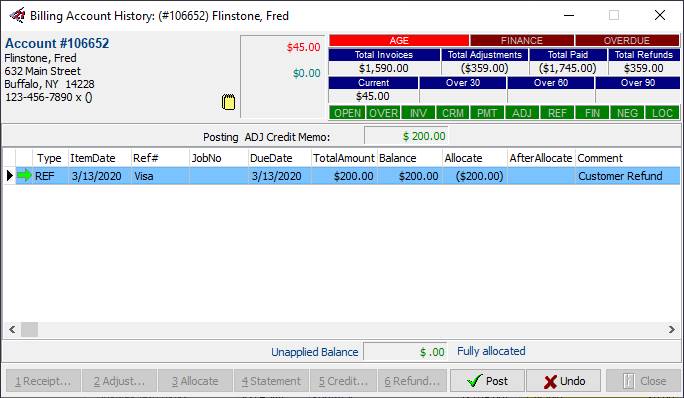
Task: Click the 5 Credit... button
Action: [x=343, y=381]
